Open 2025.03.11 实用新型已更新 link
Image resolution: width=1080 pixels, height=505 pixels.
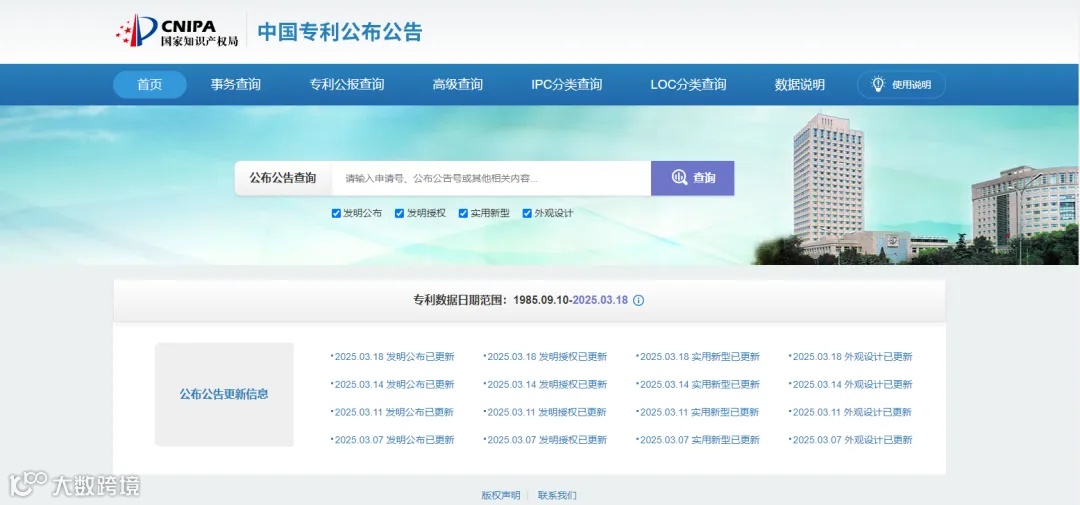700,412
